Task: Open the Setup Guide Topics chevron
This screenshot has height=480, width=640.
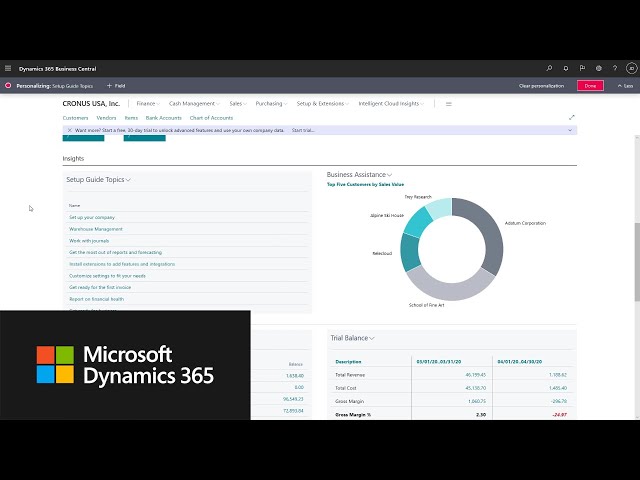Action: pyautogui.click(x=129, y=180)
